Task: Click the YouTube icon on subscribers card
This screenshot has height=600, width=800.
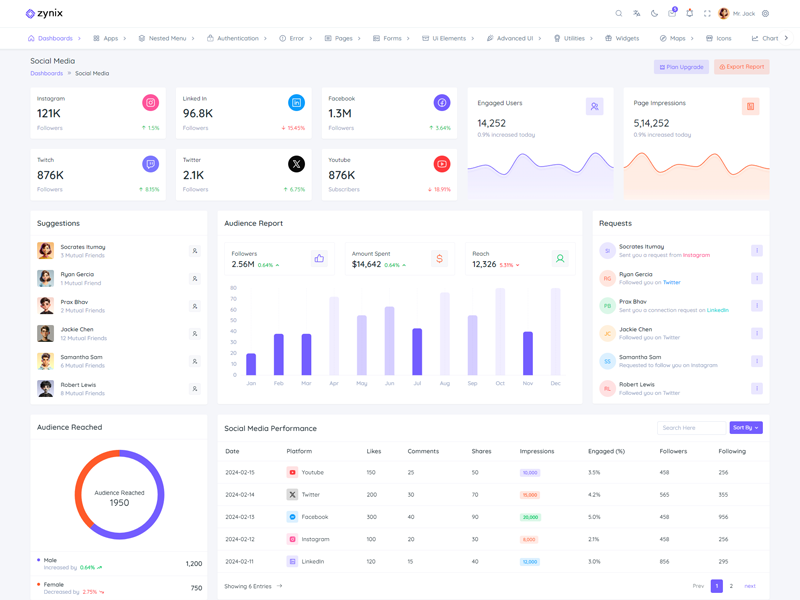Action: coord(442,164)
